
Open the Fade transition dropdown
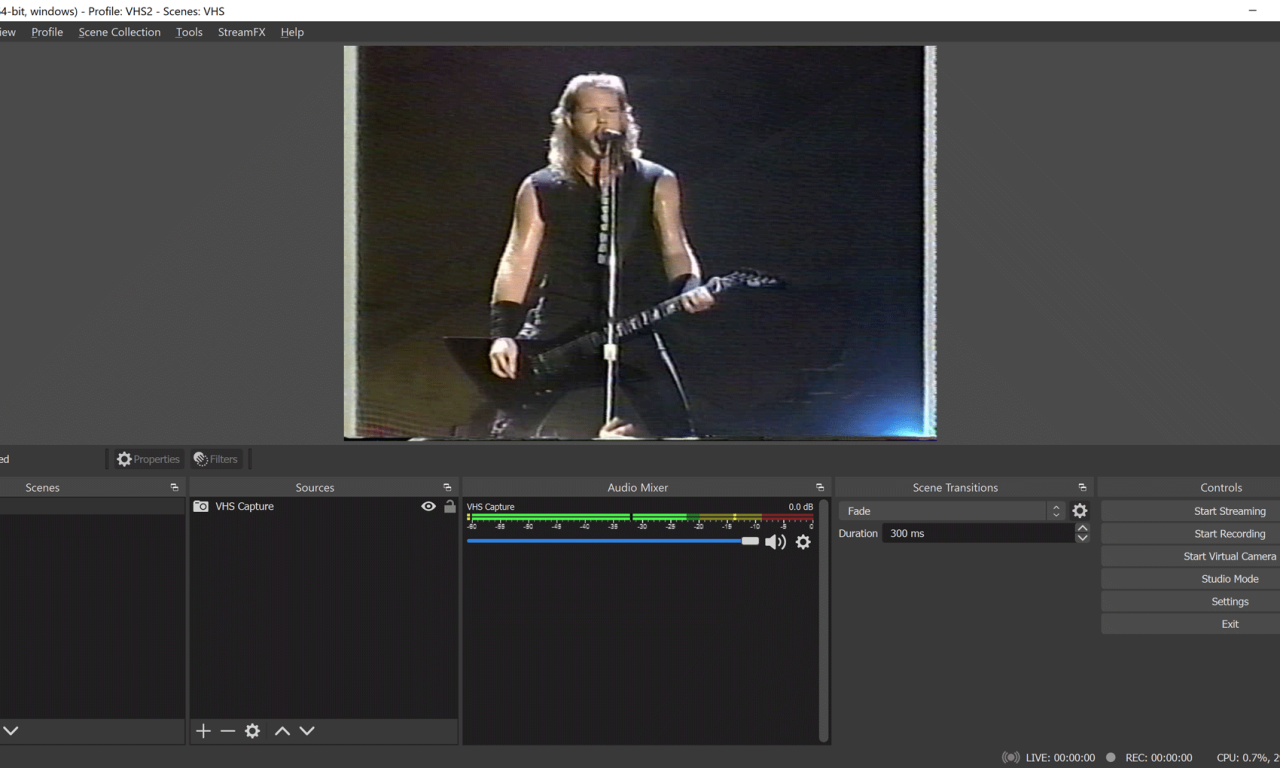coord(950,511)
